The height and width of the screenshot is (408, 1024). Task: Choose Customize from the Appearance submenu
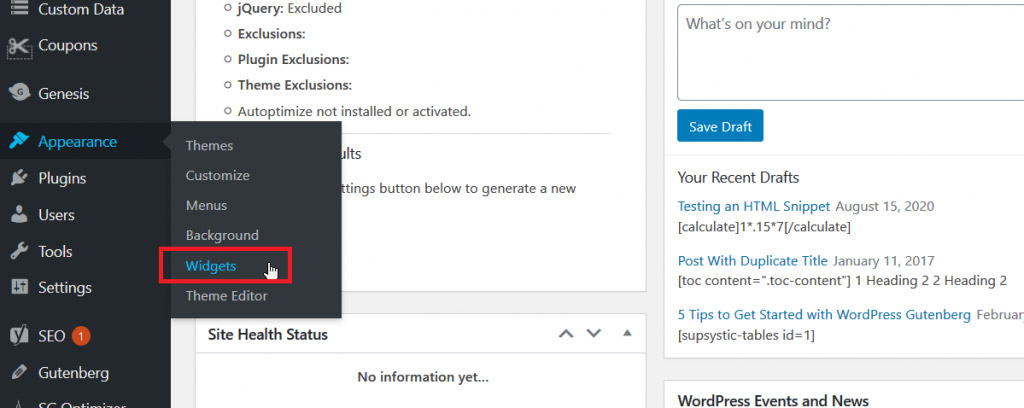pos(217,176)
